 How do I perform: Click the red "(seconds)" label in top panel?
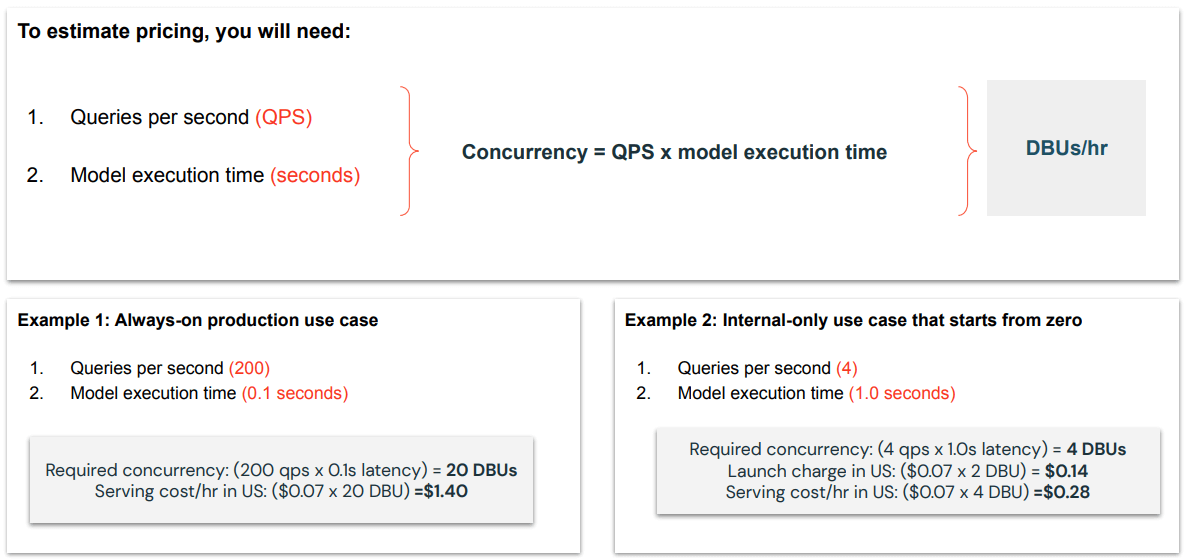point(315,175)
